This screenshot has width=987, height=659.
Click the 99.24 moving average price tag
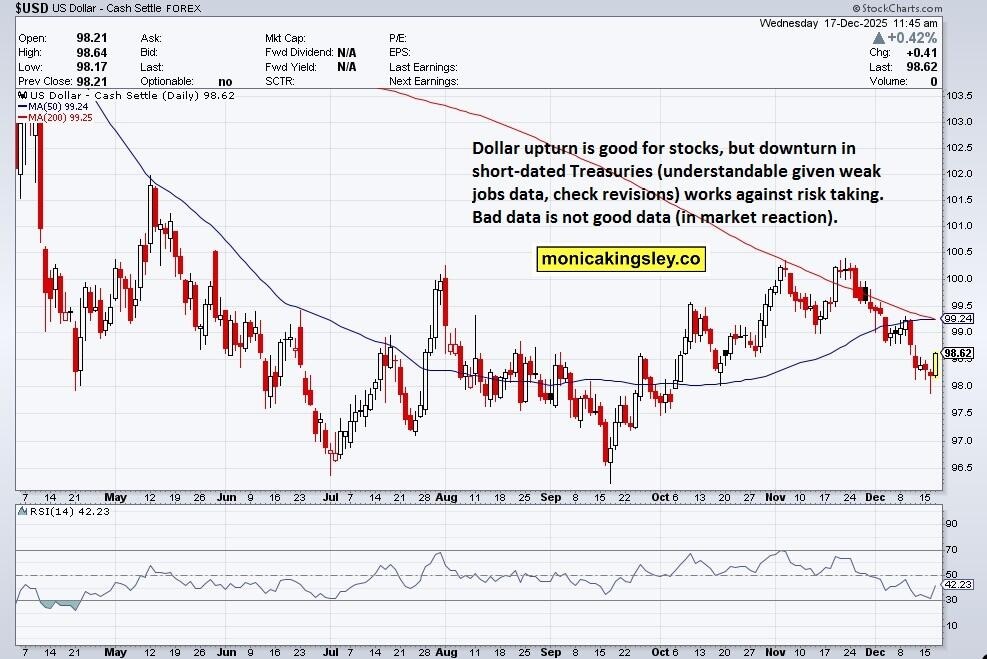[x=960, y=318]
